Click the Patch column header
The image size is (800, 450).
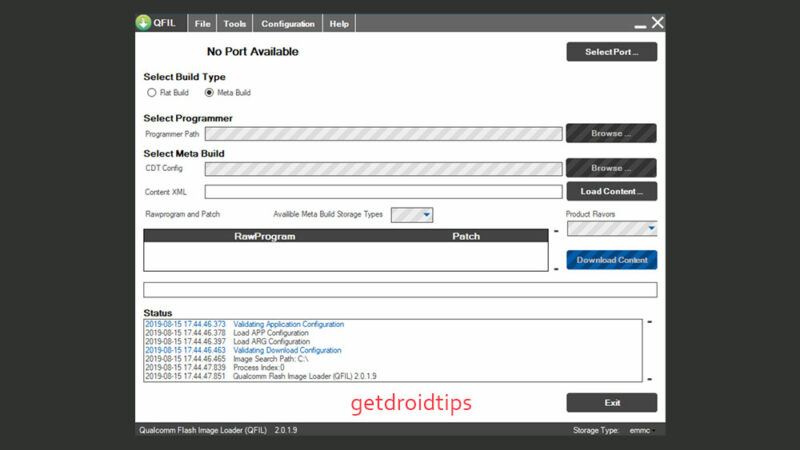(466, 236)
